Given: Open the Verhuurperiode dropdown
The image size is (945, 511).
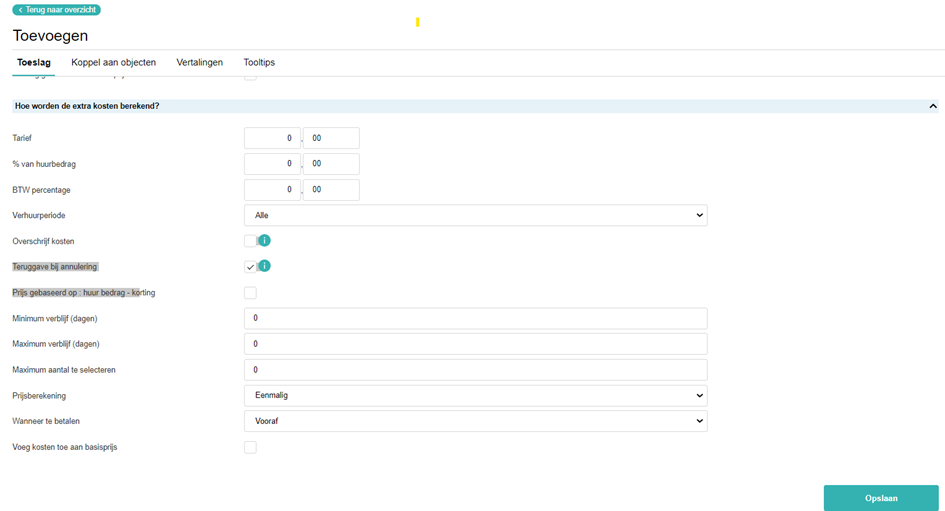Looking at the screenshot, I should [476, 215].
